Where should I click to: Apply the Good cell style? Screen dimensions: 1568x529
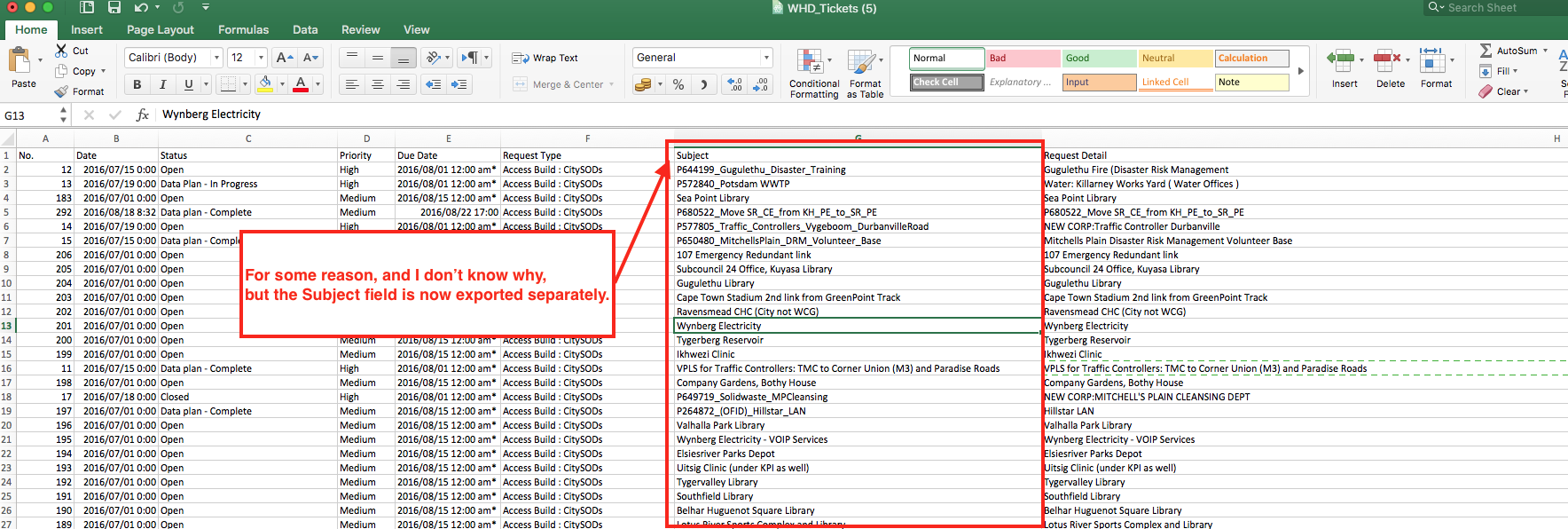[x=1100, y=58]
